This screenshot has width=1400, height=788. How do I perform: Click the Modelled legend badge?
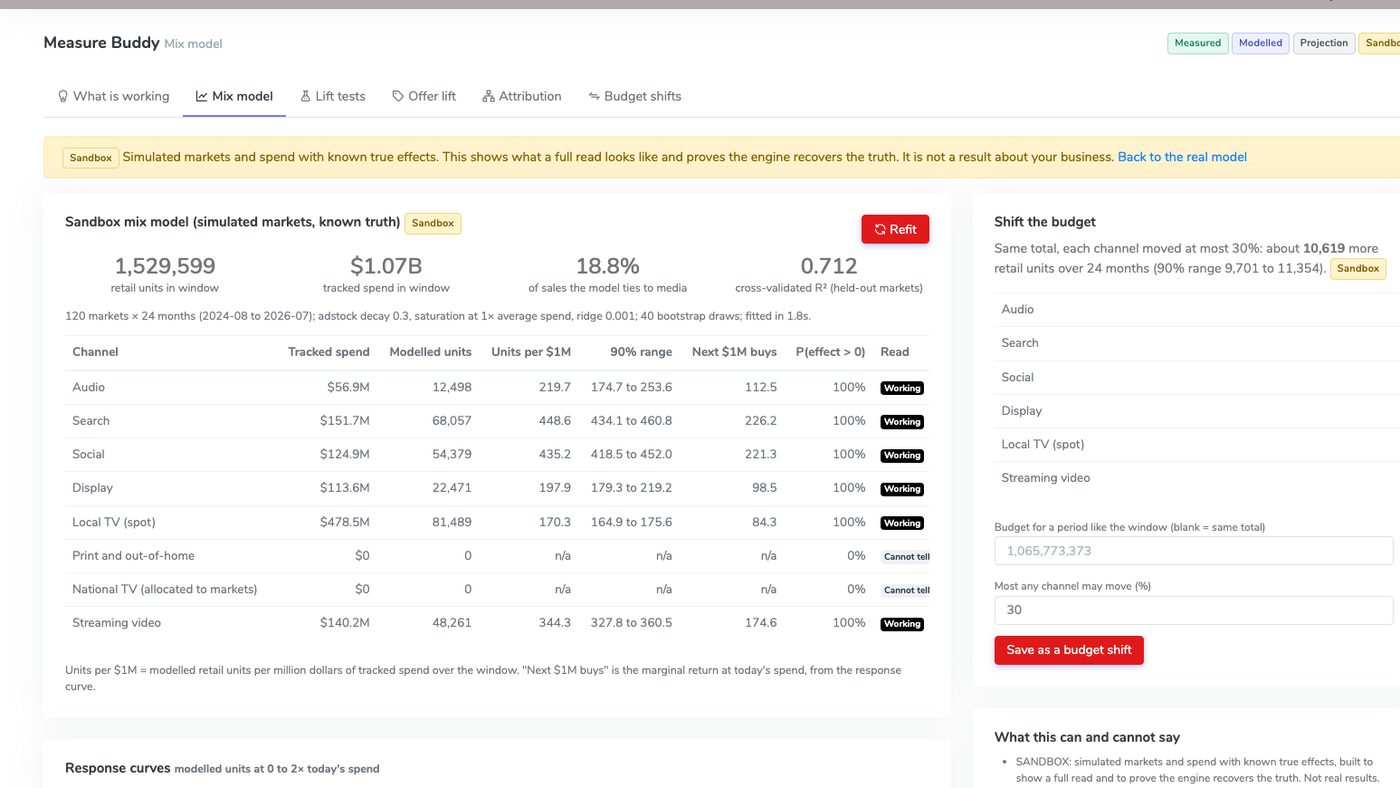click(1260, 43)
